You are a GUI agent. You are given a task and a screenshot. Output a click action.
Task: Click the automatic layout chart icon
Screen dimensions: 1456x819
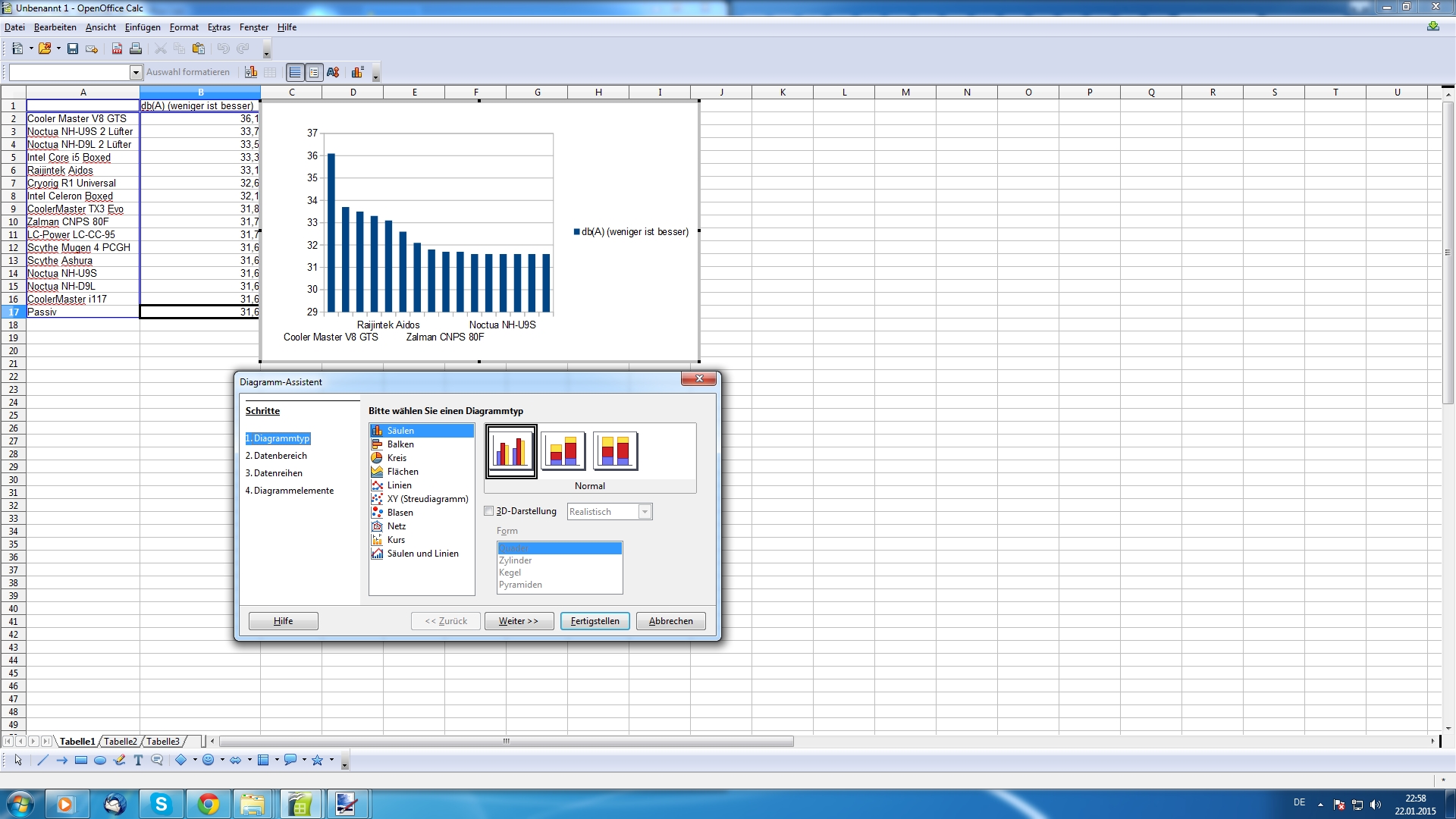pyautogui.click(x=357, y=72)
